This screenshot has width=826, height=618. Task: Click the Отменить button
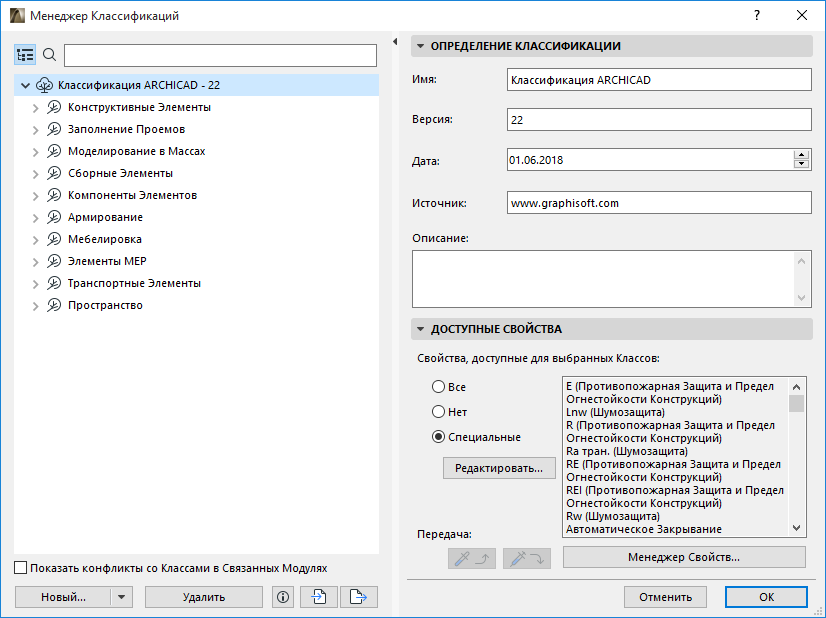665,597
